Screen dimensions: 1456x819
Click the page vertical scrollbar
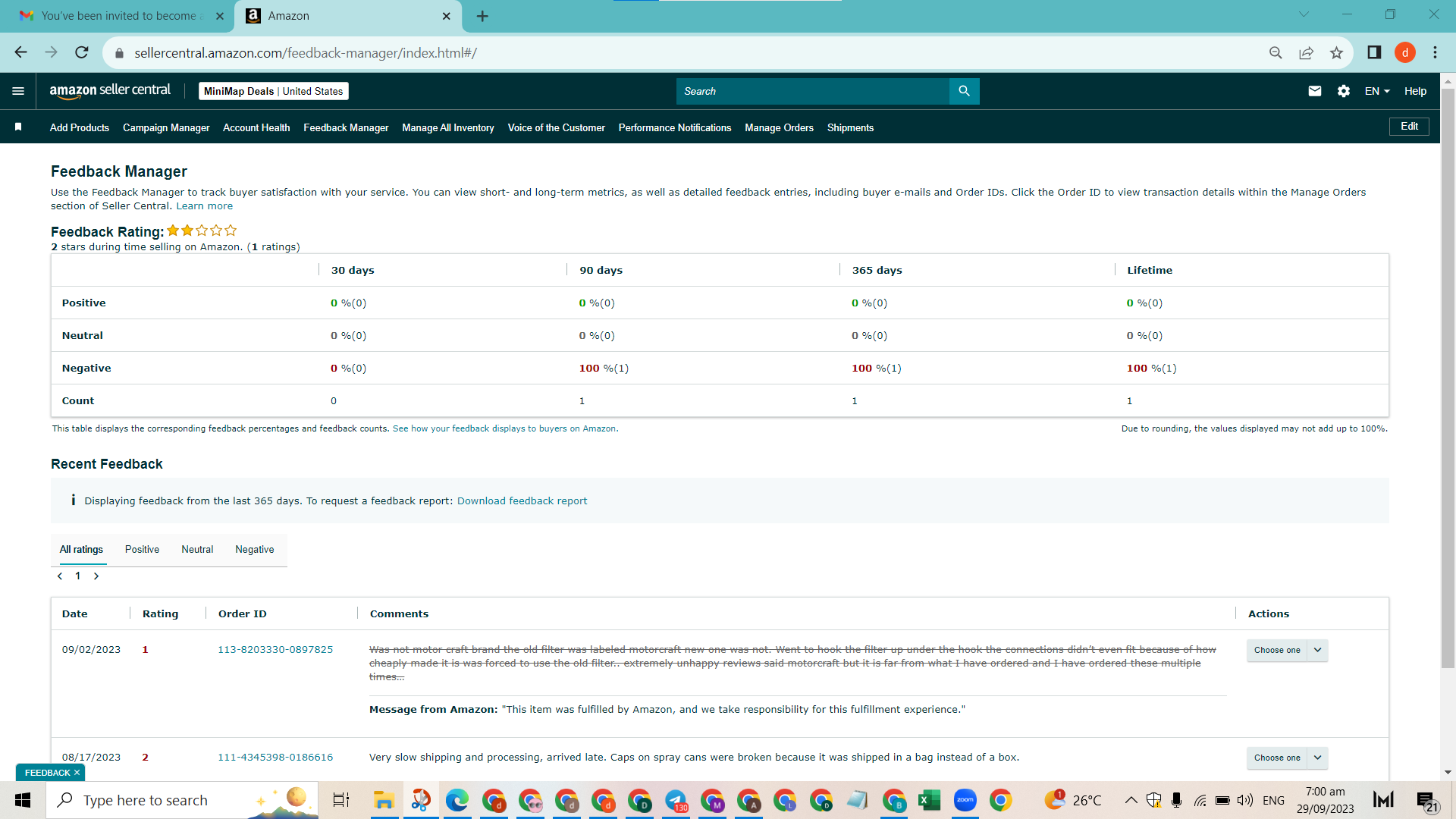[x=1448, y=379]
